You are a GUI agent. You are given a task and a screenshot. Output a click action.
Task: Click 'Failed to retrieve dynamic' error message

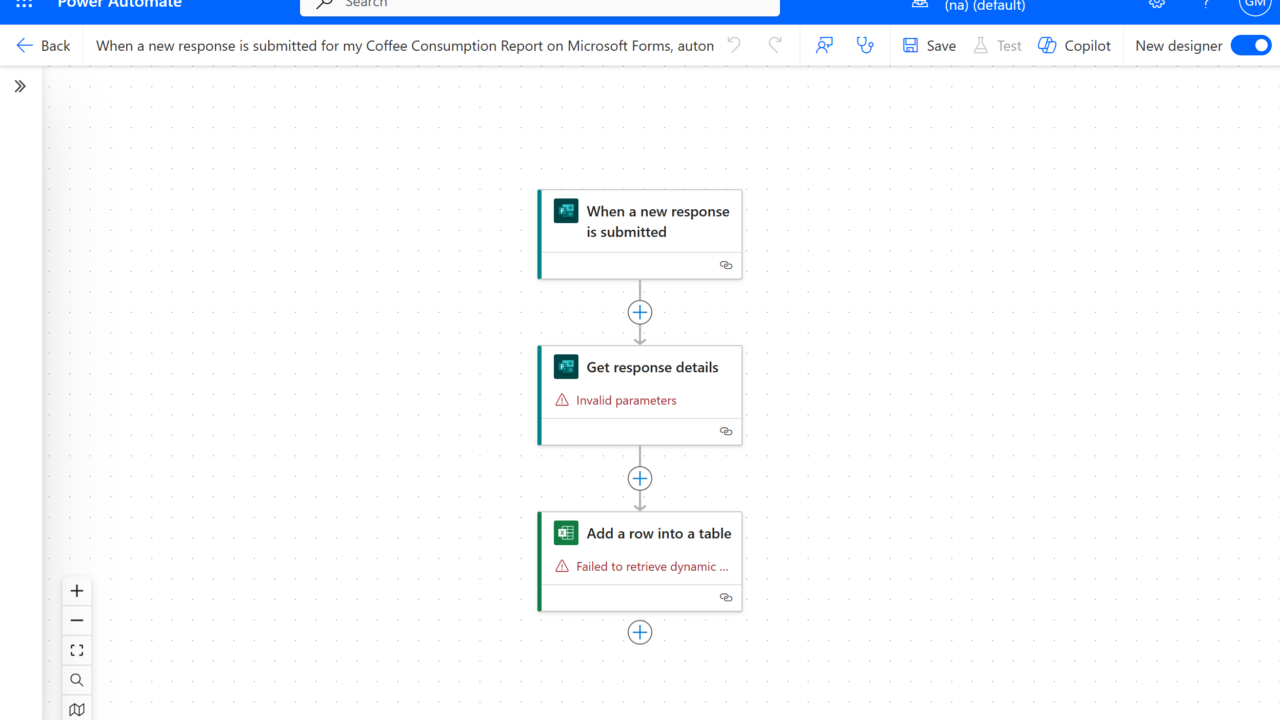[x=652, y=566]
